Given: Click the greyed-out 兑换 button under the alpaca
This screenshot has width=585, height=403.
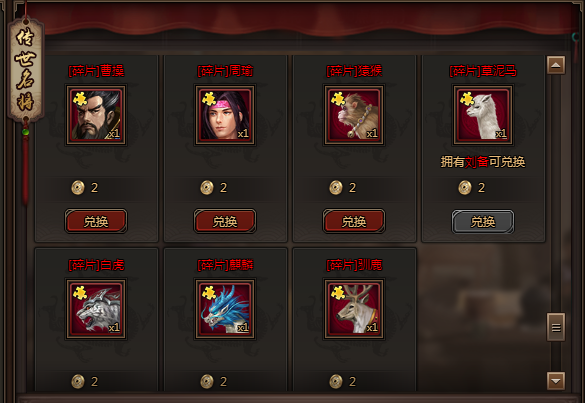Looking at the screenshot, I should tap(483, 221).
